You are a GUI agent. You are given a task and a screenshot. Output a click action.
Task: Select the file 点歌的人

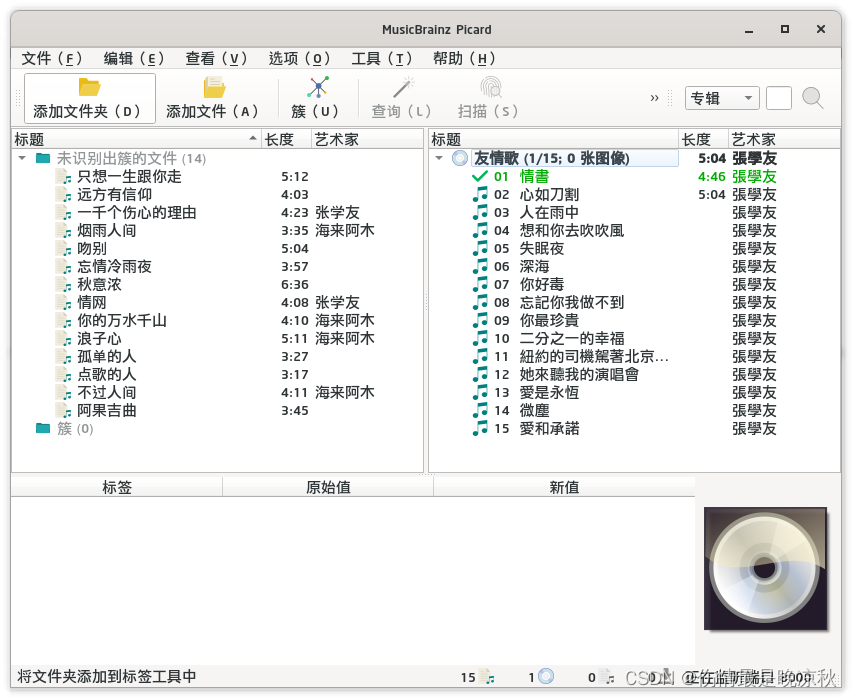tap(106, 374)
